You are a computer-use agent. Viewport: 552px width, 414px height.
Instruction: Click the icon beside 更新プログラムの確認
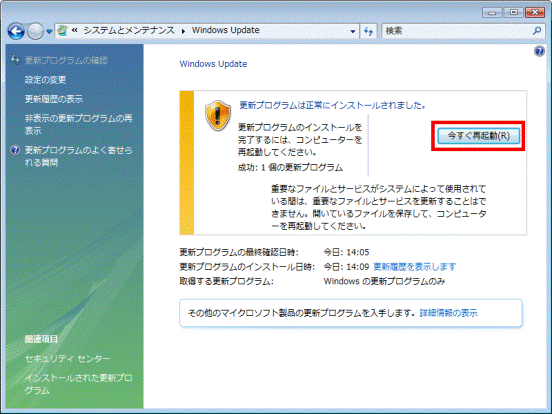tap(15, 60)
